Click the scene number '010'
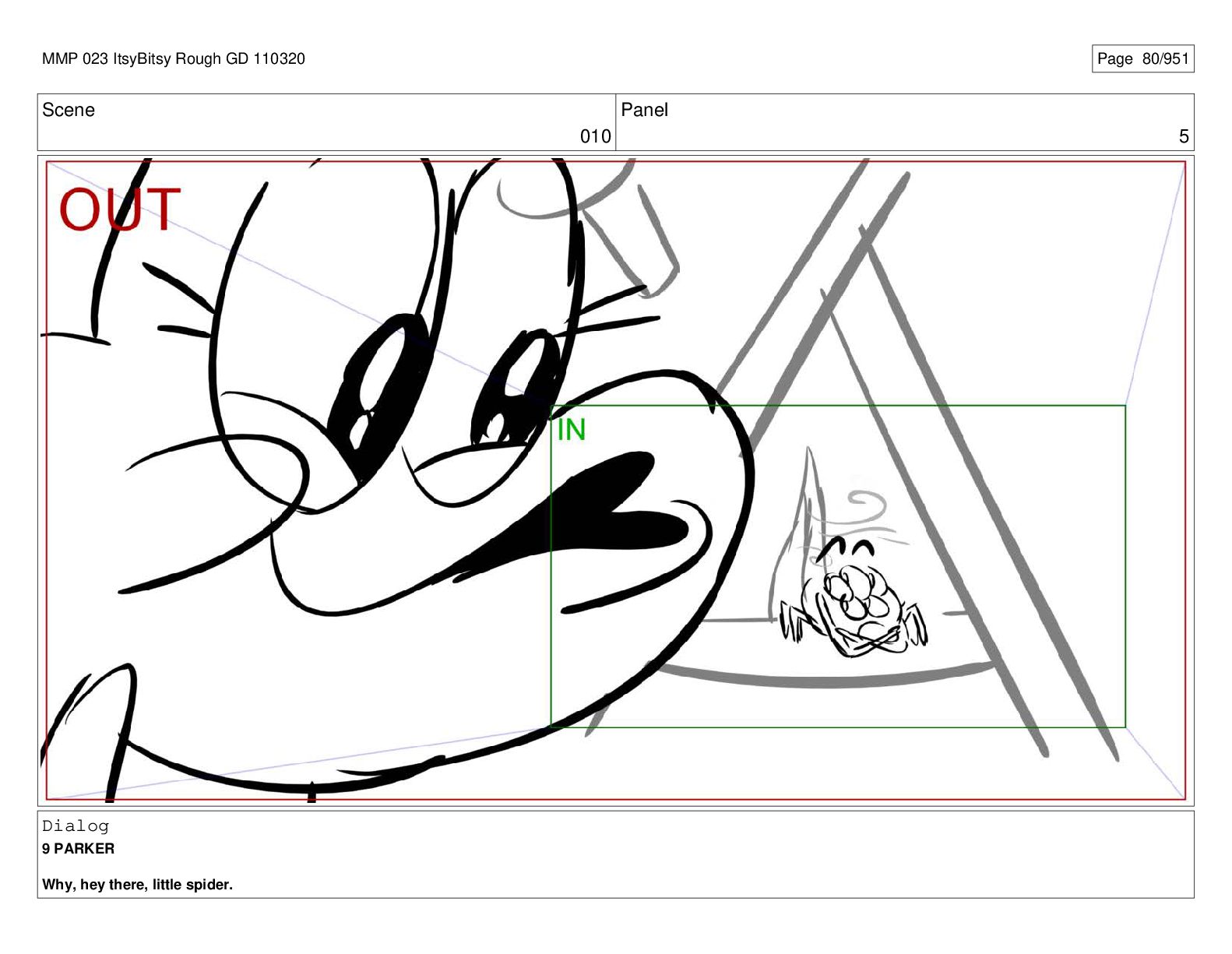 click(x=595, y=137)
